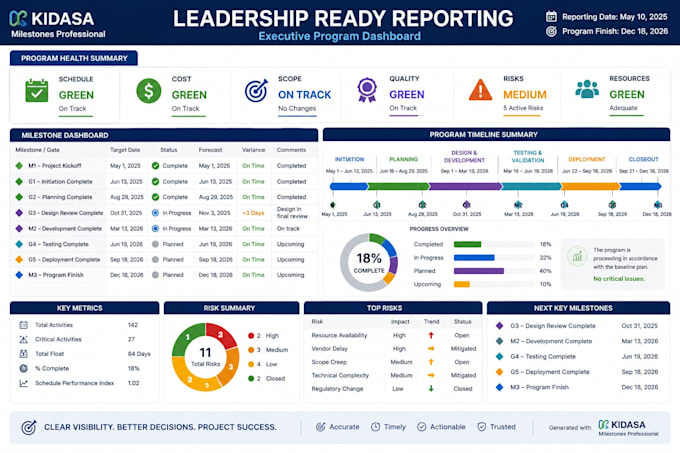Click the '+3 Days' variance value

click(253, 213)
